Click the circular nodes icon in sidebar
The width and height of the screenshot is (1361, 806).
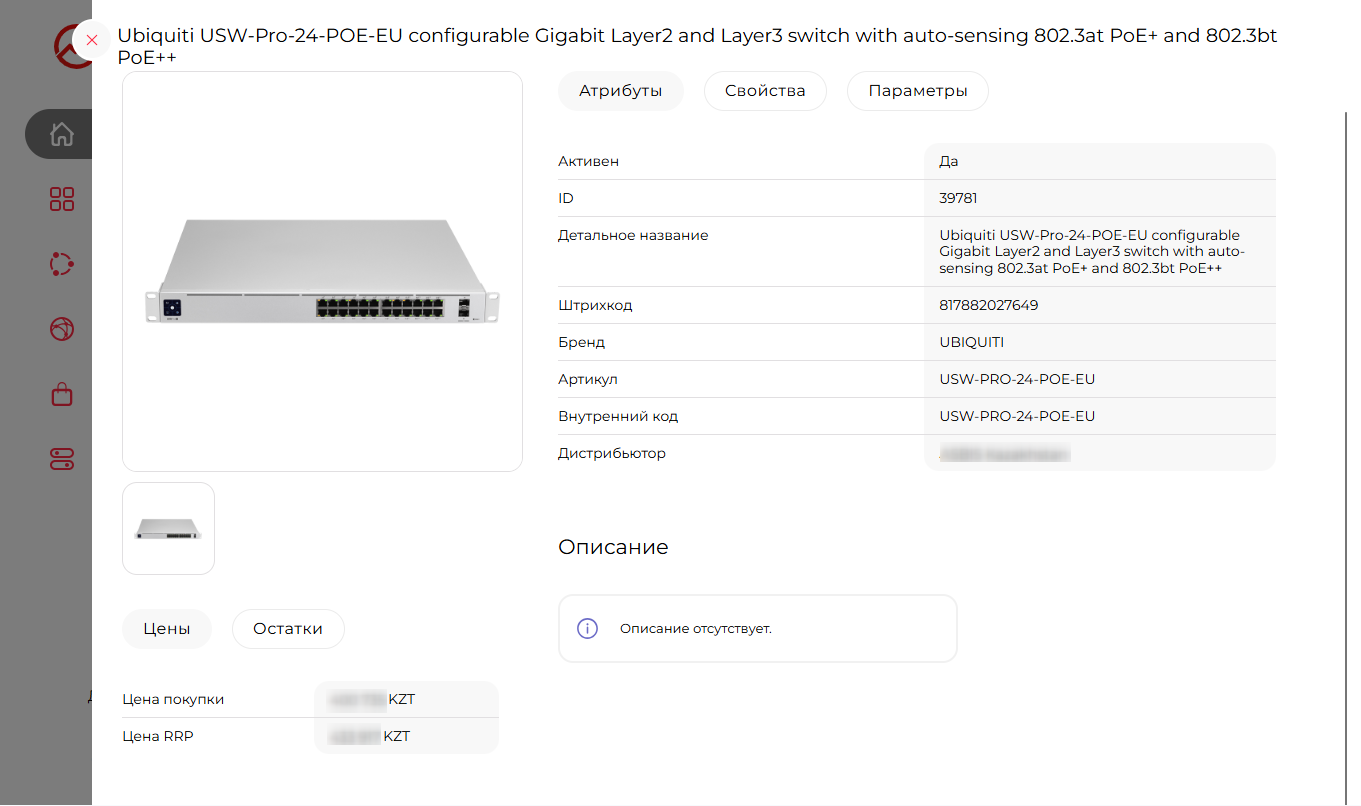click(62, 264)
